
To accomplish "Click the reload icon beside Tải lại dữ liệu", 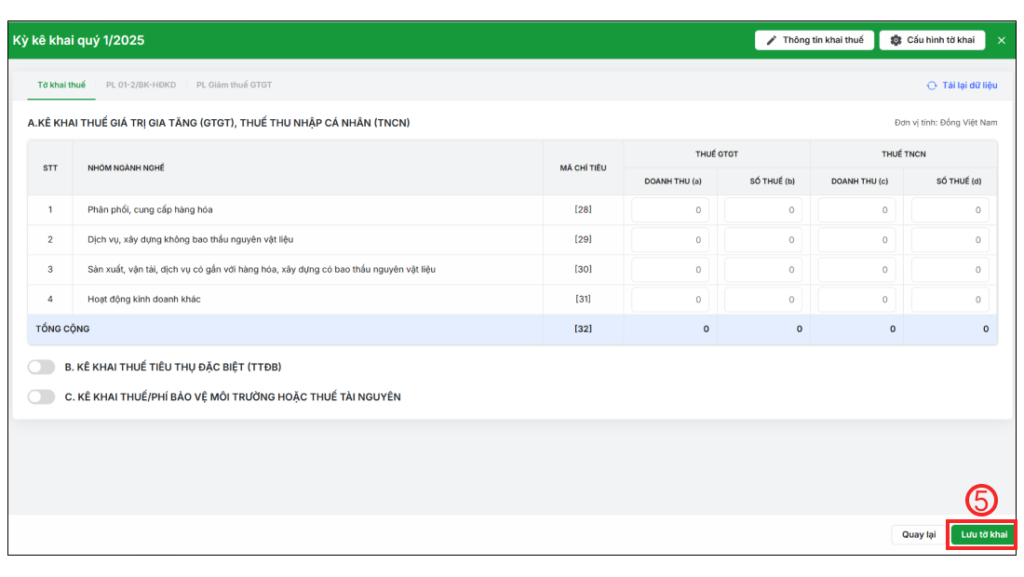I will click(x=932, y=86).
